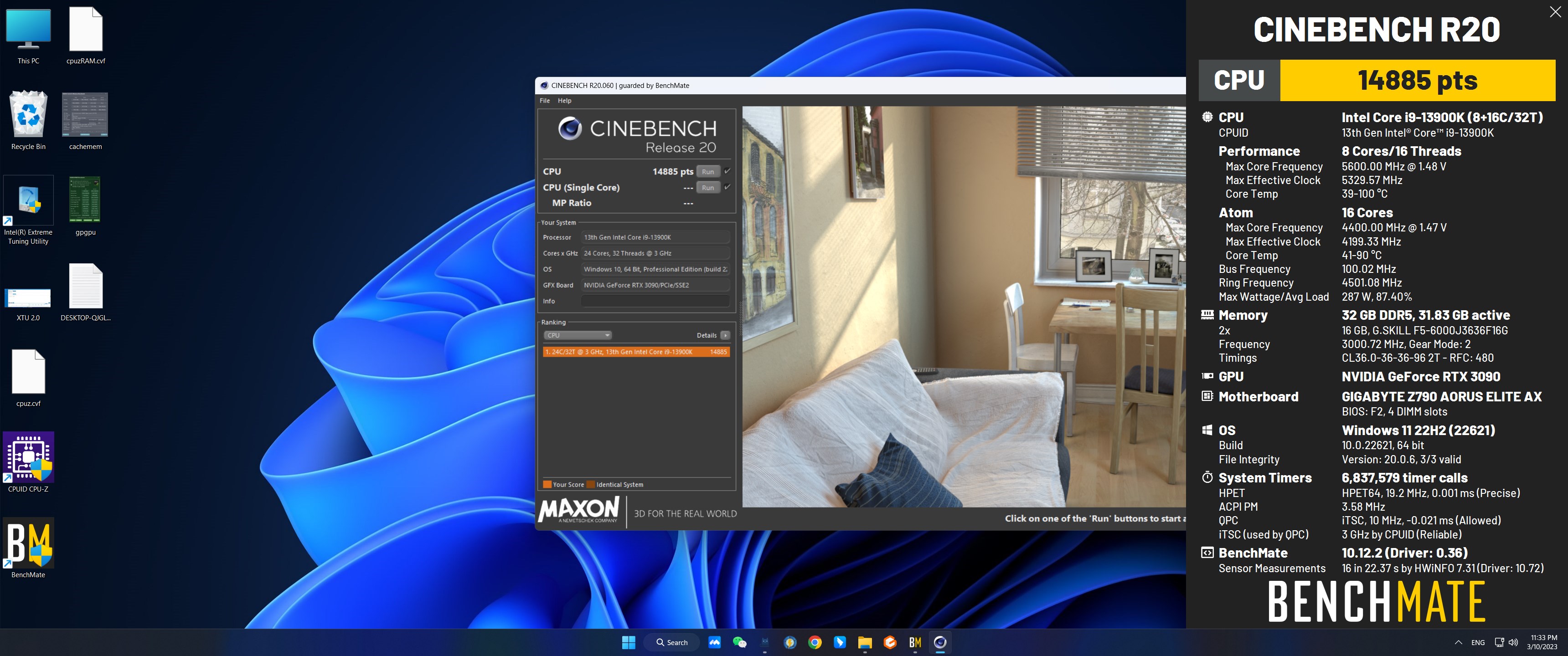Open the orange G app in taskbar
This screenshot has width=1568, height=656.
pyautogui.click(x=889, y=642)
